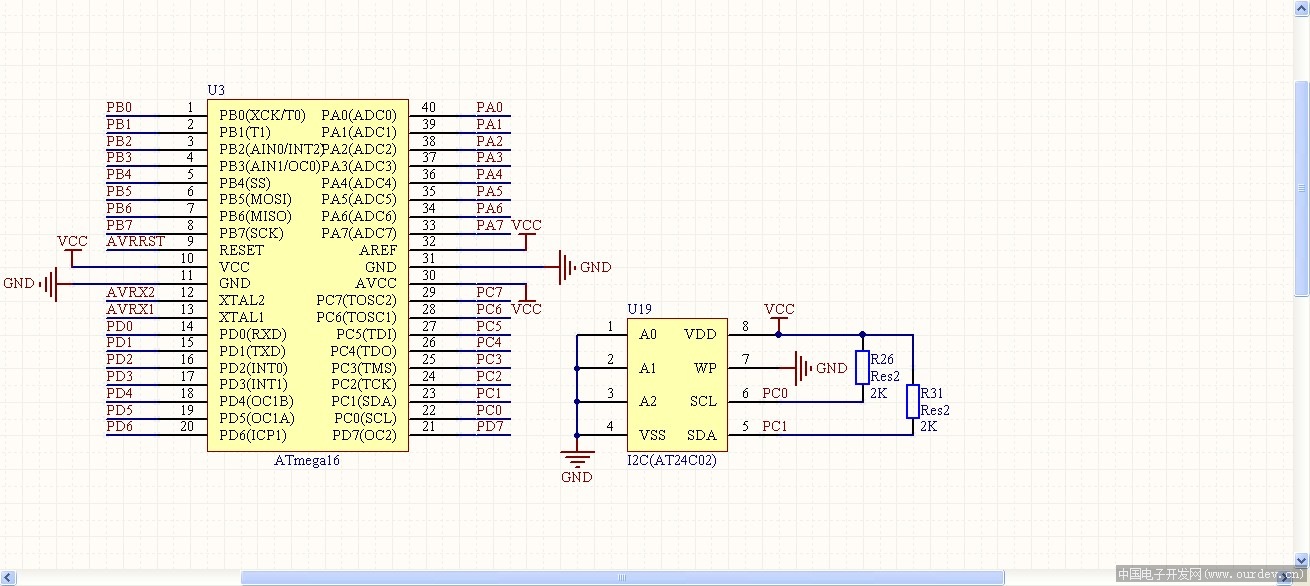
Task: Click GND symbol on U3 pin 31 wire
Action: coord(567,267)
